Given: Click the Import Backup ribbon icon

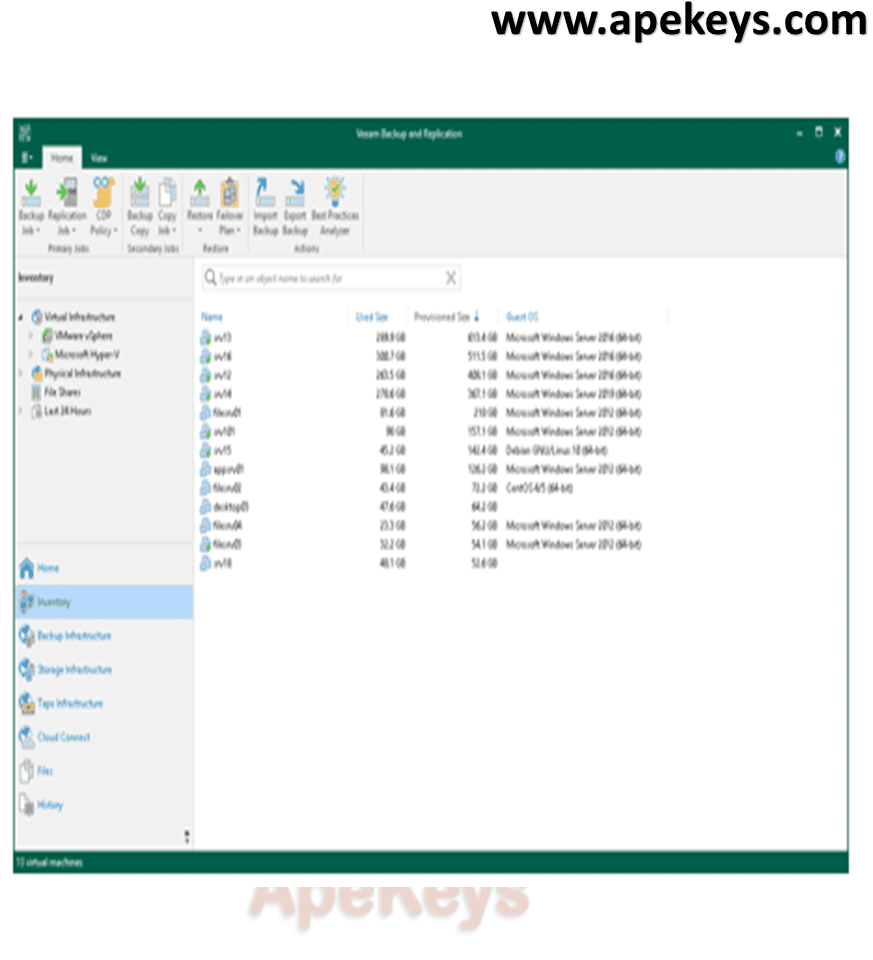Looking at the screenshot, I should click(265, 192).
